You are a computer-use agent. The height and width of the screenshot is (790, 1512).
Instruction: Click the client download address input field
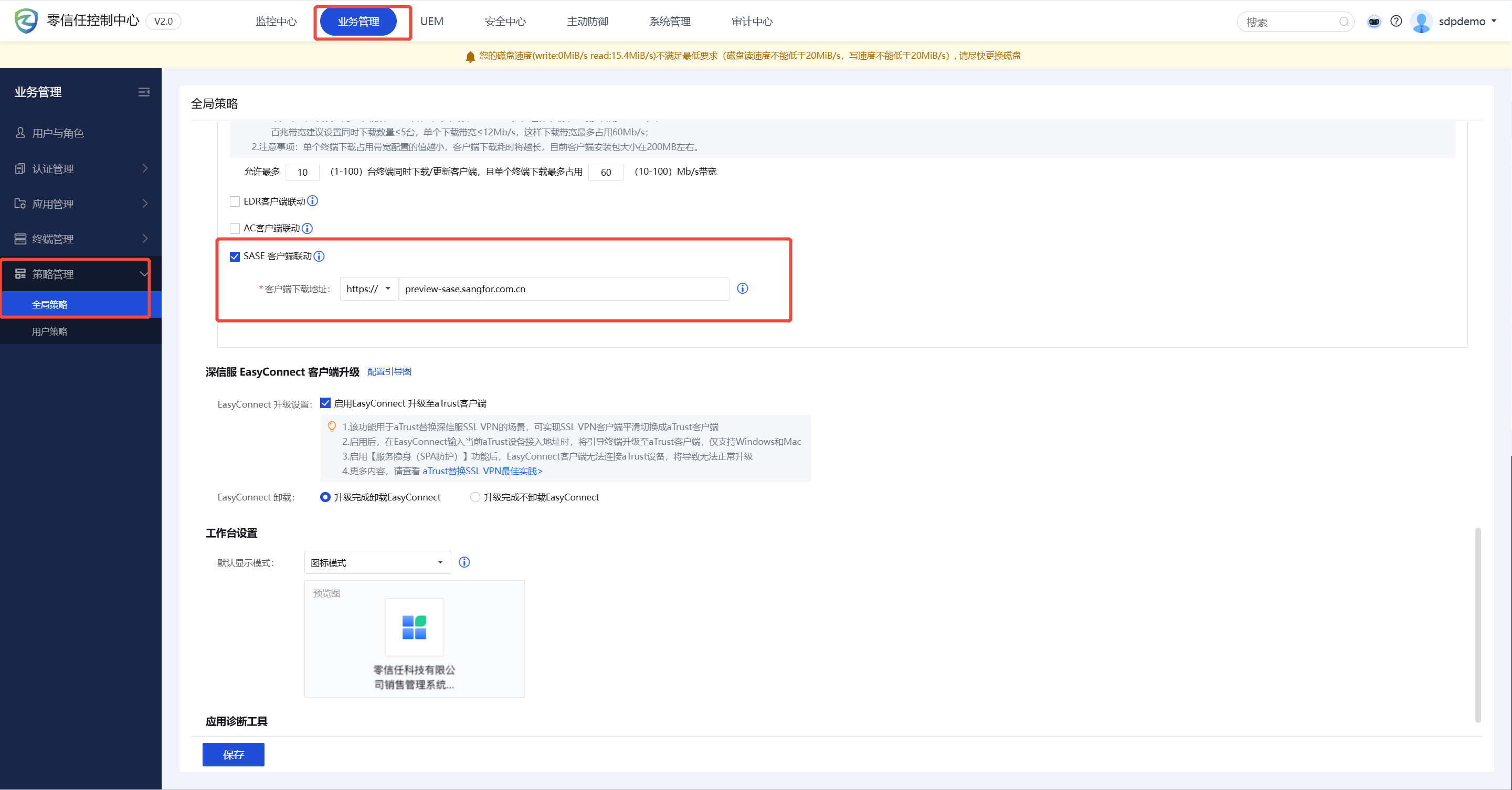click(564, 289)
